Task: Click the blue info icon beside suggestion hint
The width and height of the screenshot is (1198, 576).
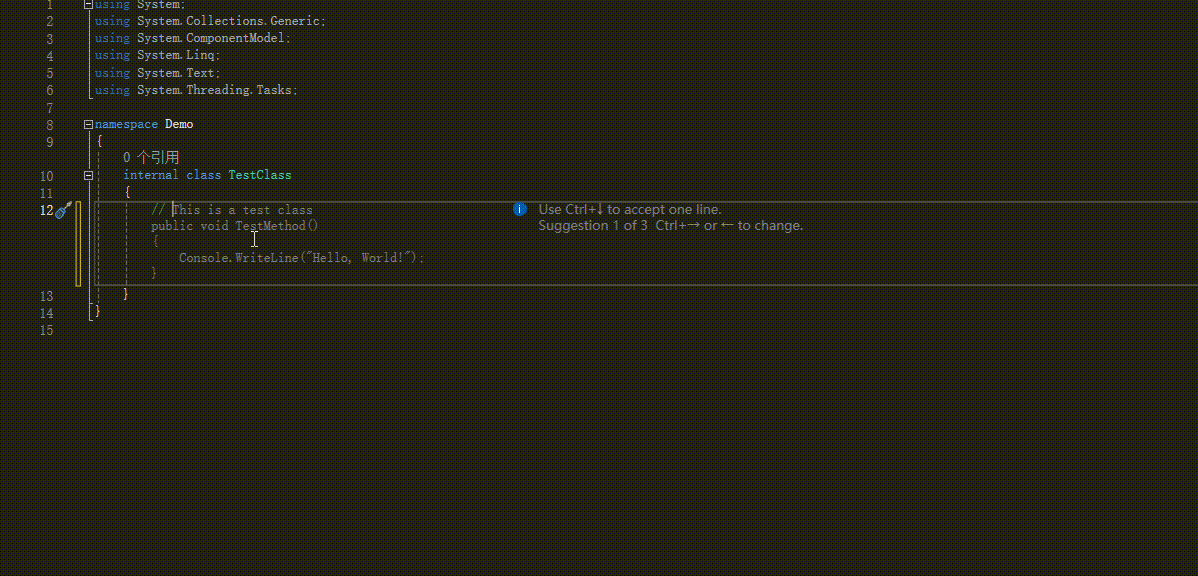Action: pyautogui.click(x=520, y=209)
